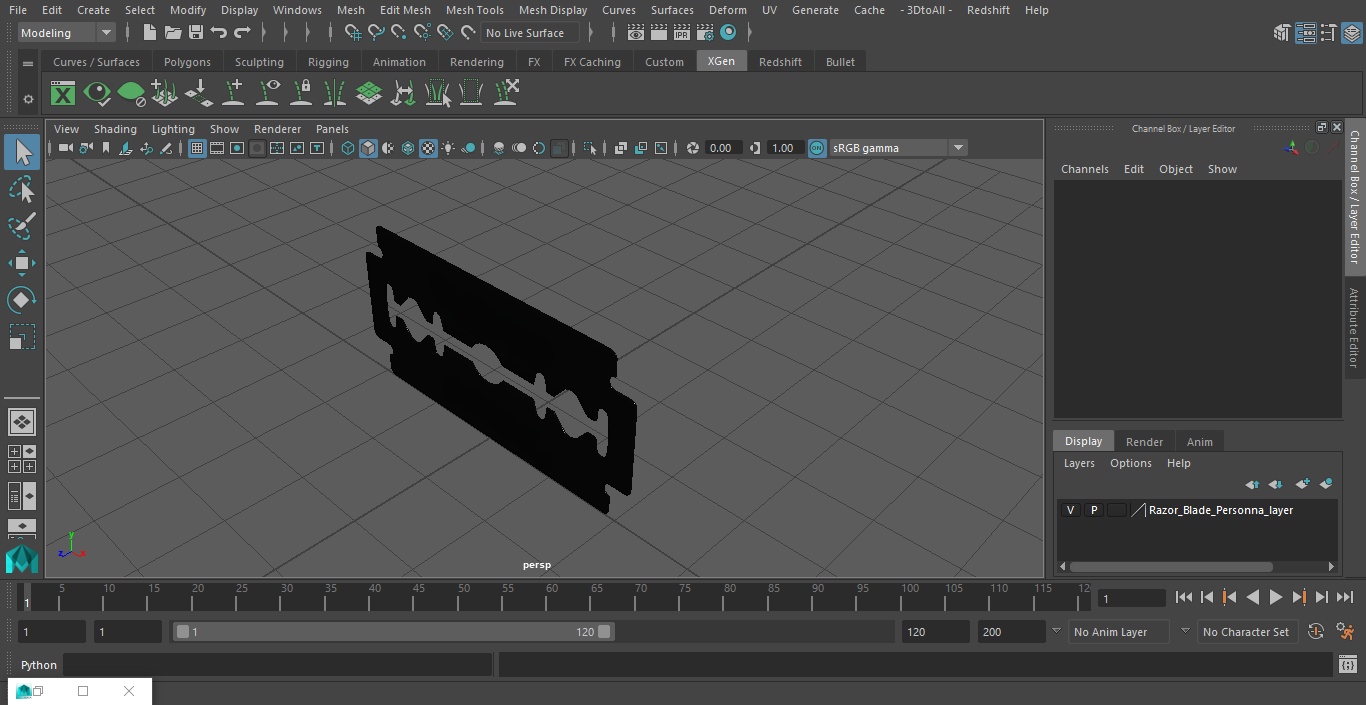This screenshot has width=1366, height=705.
Task: Save the scene with floppy icon
Action: tap(196, 33)
